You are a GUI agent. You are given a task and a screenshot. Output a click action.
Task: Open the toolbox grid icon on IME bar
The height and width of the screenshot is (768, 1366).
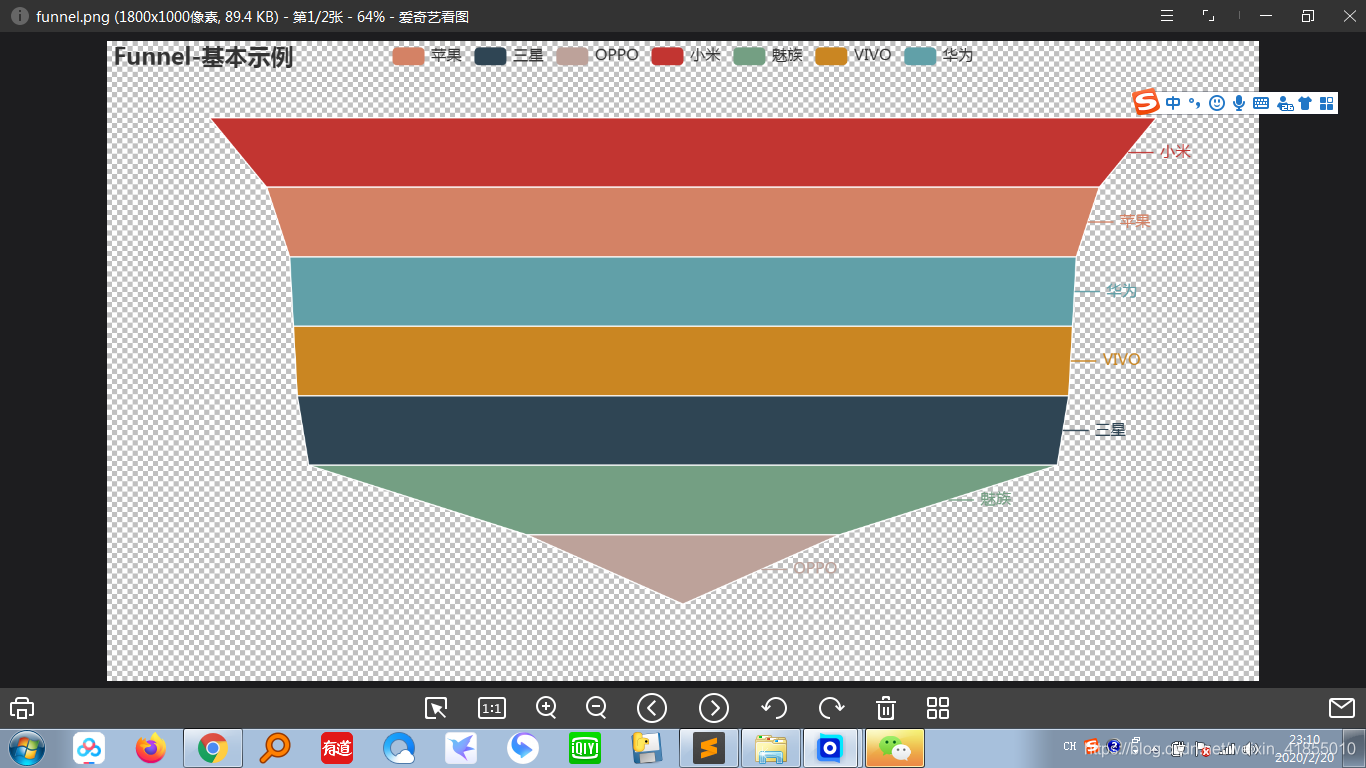coord(1327,103)
